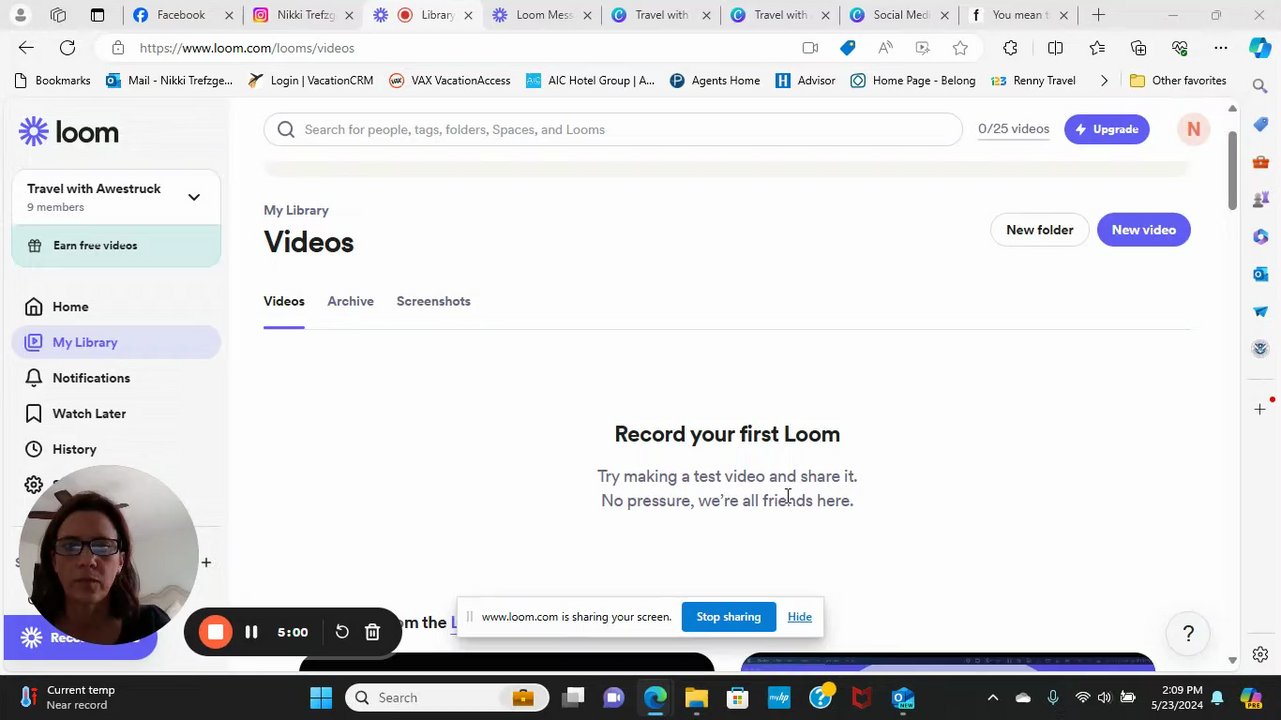
Task: Click the plus icon next to Spaces
Action: (206, 562)
